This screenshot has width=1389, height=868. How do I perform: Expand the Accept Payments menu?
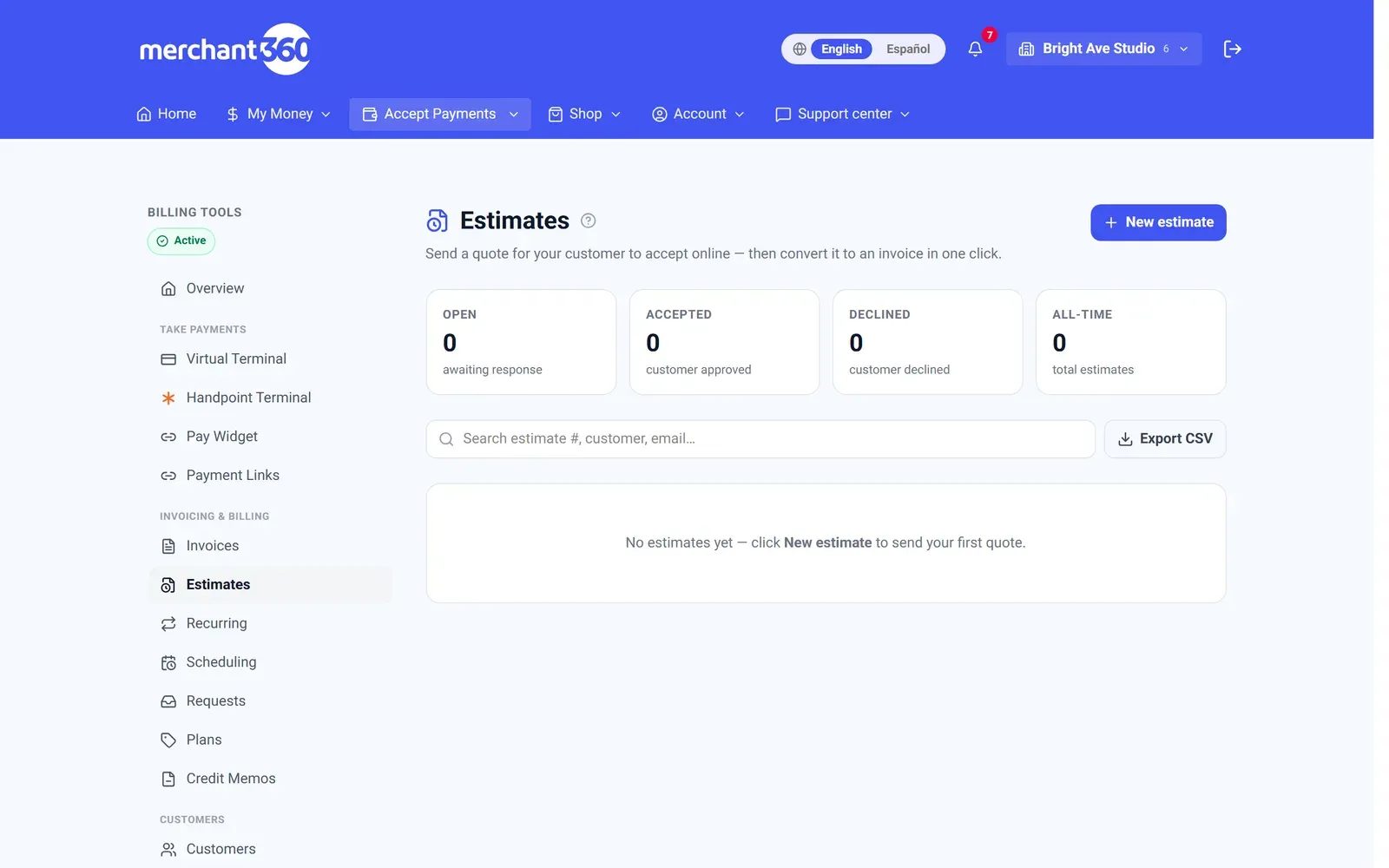tap(440, 115)
